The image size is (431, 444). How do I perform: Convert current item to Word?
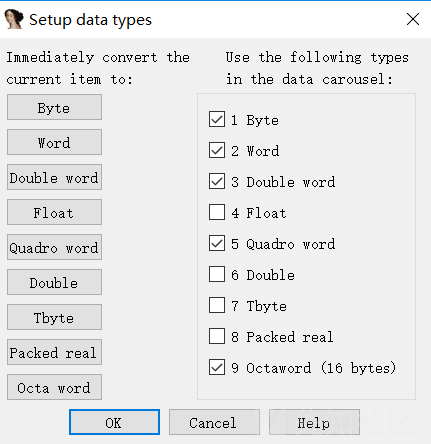pyautogui.click(x=54, y=142)
